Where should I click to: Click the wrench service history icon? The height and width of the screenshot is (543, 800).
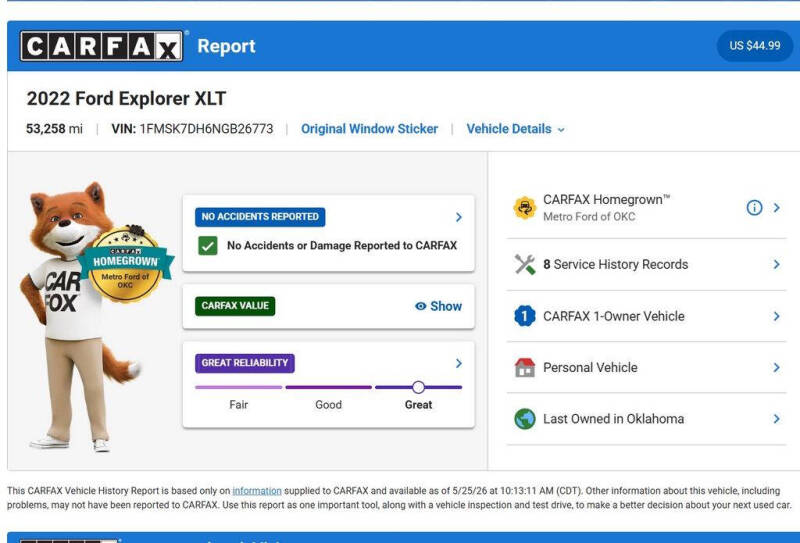pos(524,264)
